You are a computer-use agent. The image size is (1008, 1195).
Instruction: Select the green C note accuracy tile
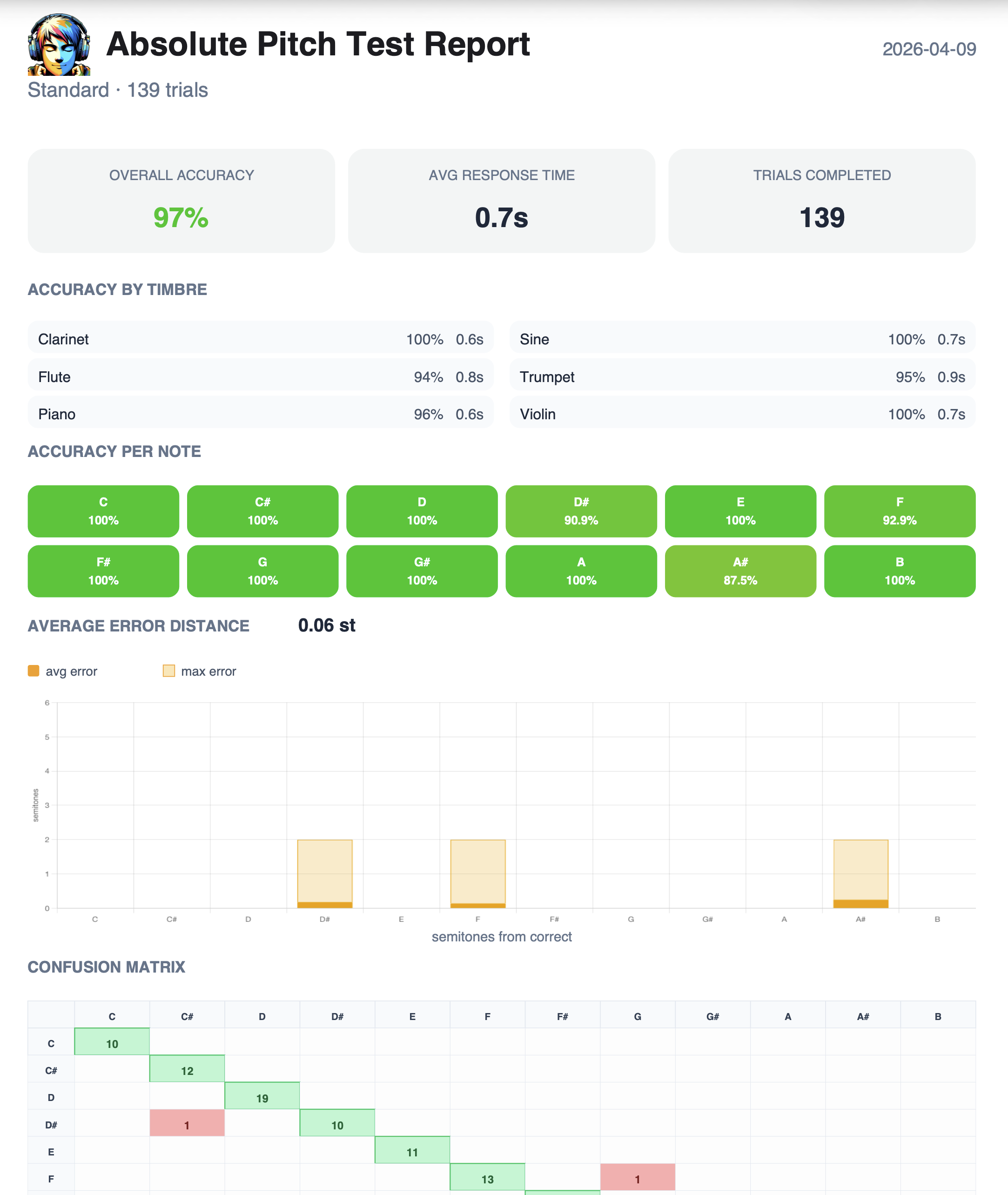[x=103, y=511]
